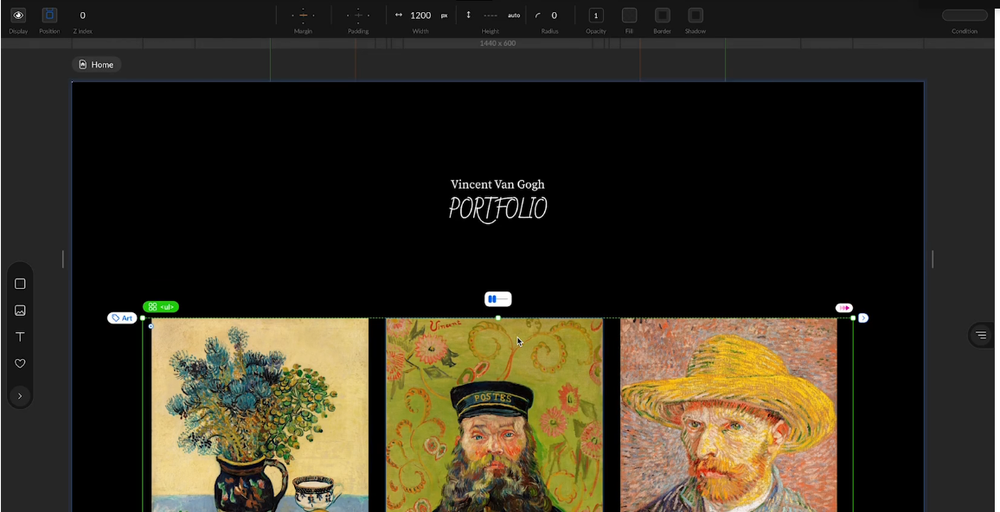This screenshot has width=1000, height=512.
Task: Click the height arrows icon
Action: pos(468,15)
